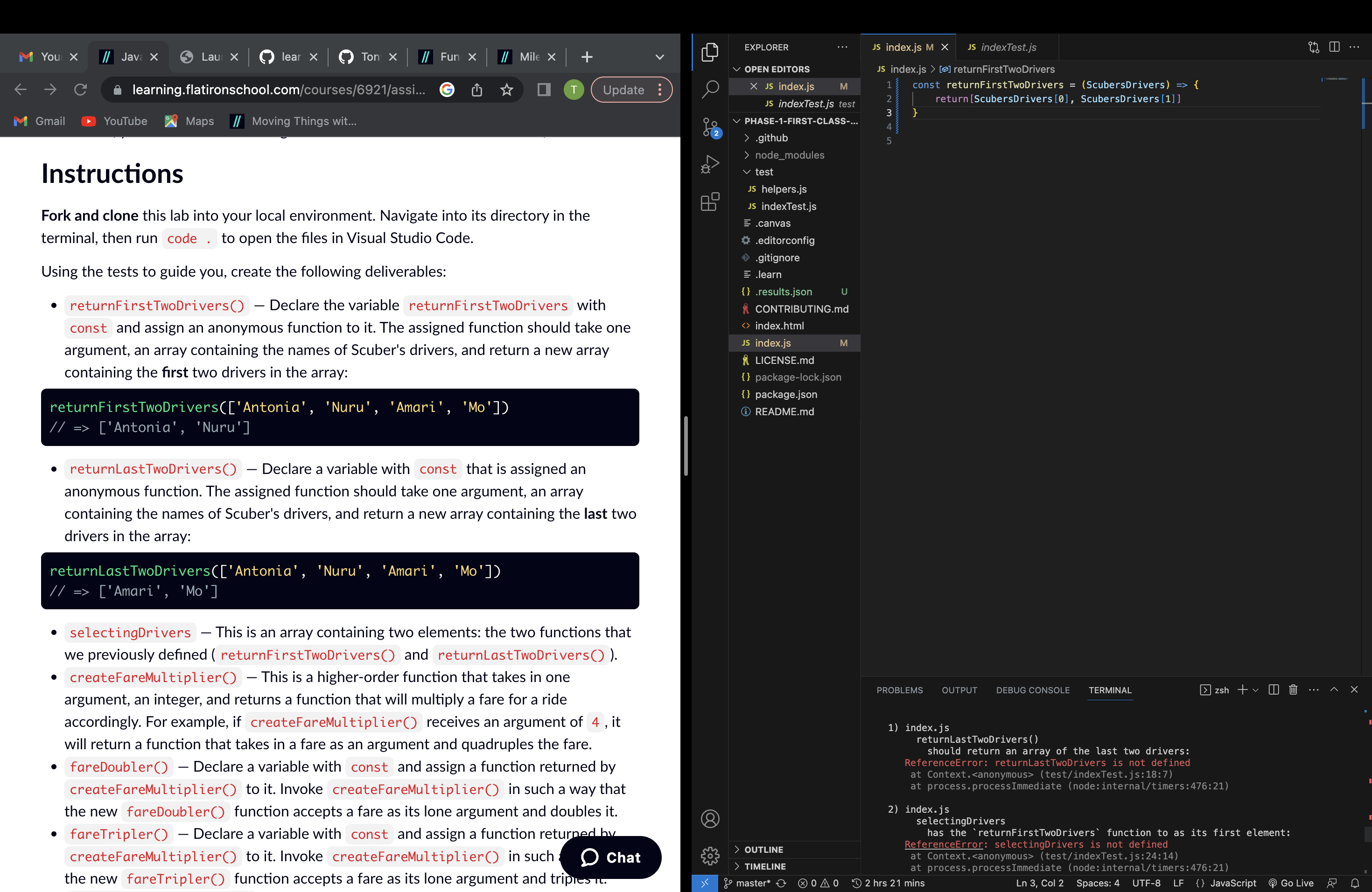Open Run and Debug view
This screenshot has height=892, width=1372.
tap(710, 165)
